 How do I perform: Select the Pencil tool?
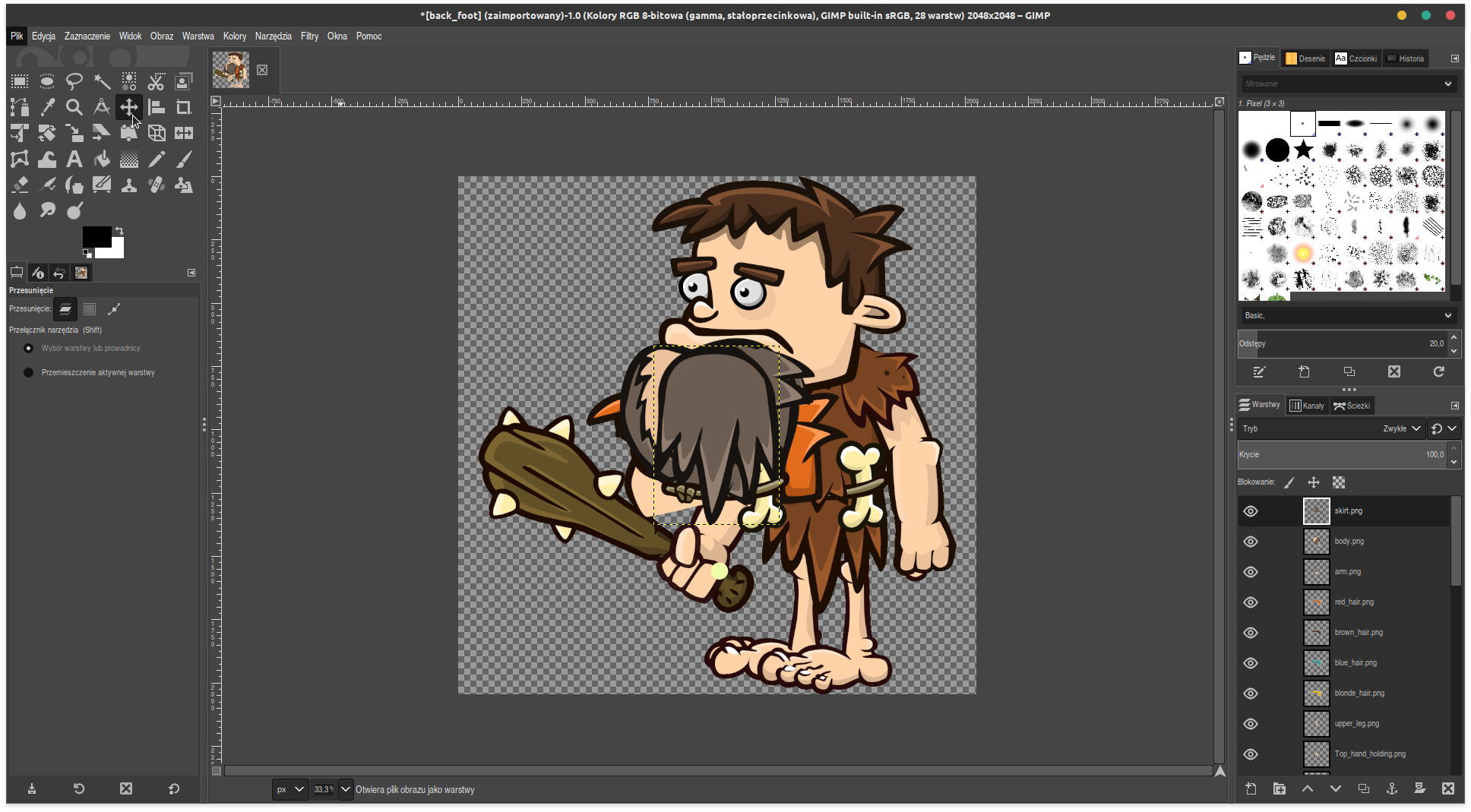[x=156, y=160]
